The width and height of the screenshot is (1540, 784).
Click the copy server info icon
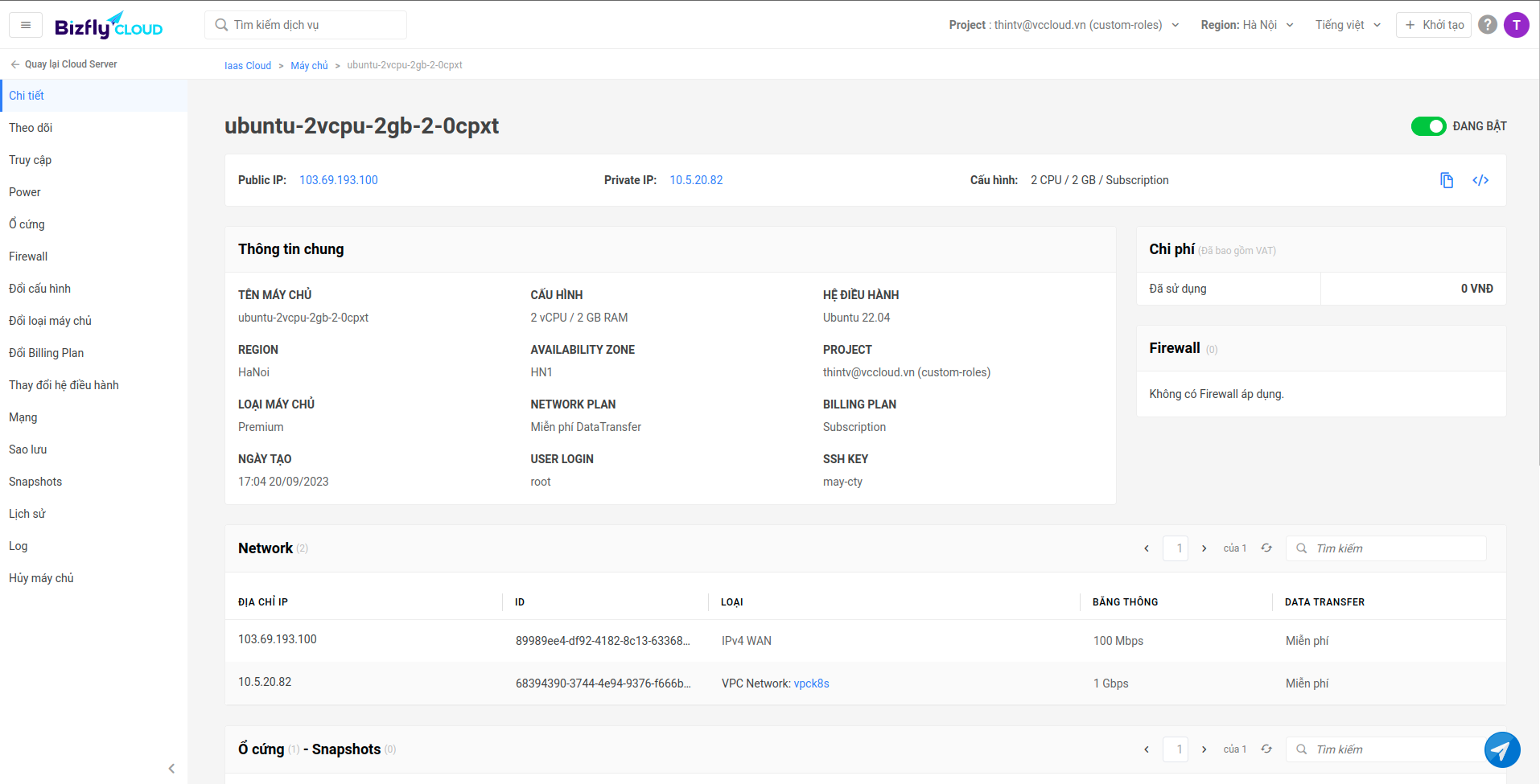coord(1446,180)
